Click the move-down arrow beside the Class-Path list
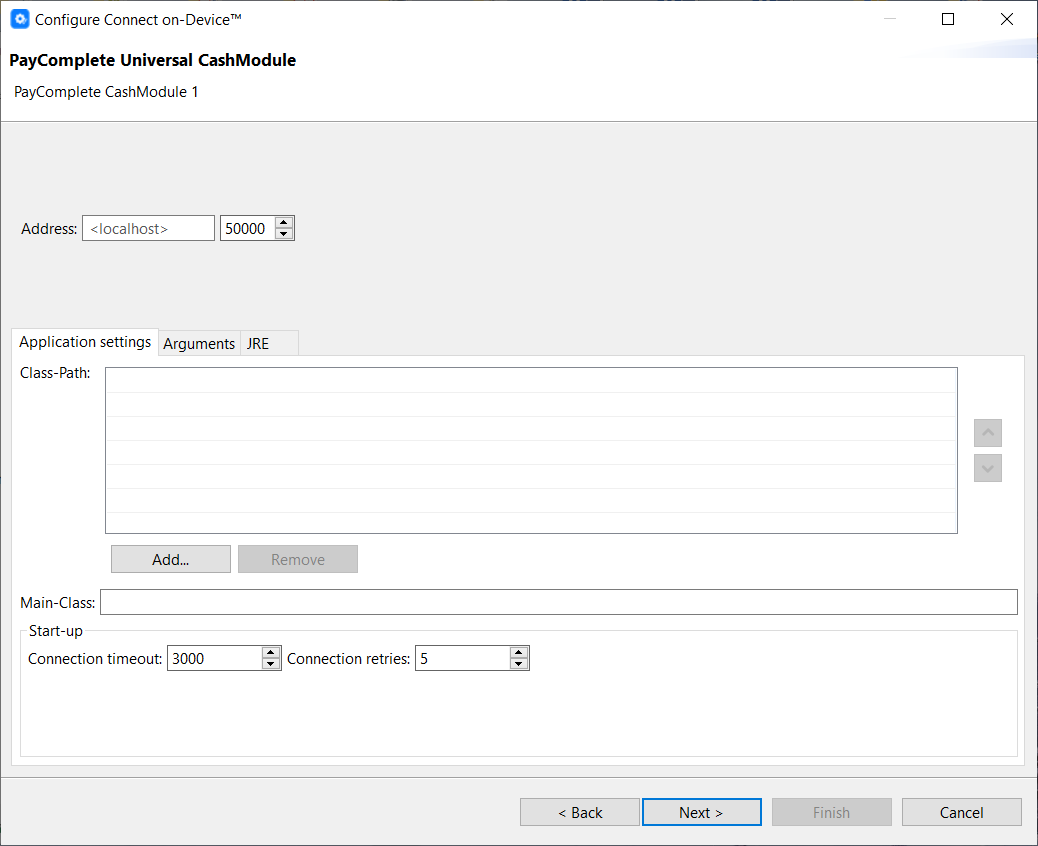Screen dimensions: 1038x846 coord(987,467)
